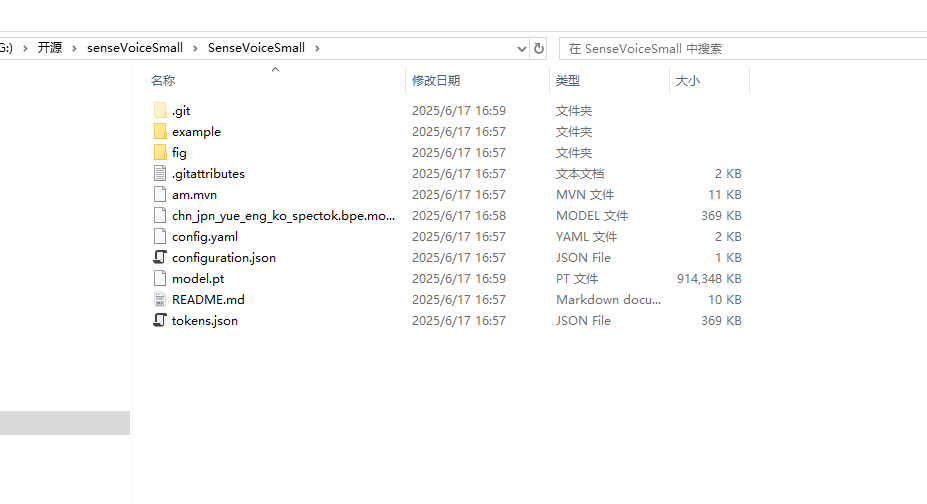Click the model.pt file icon
The width and height of the screenshot is (927, 504).
(160, 278)
